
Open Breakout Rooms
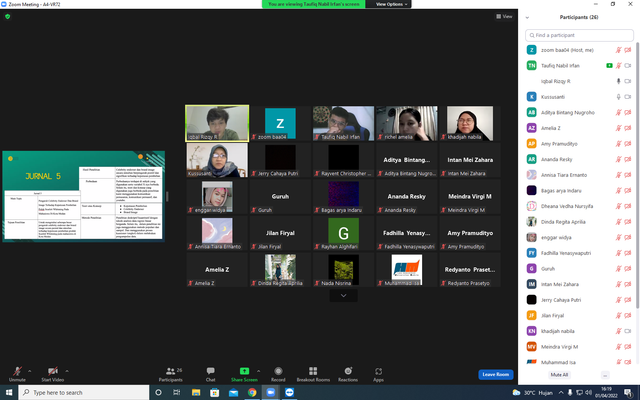tap(313, 374)
